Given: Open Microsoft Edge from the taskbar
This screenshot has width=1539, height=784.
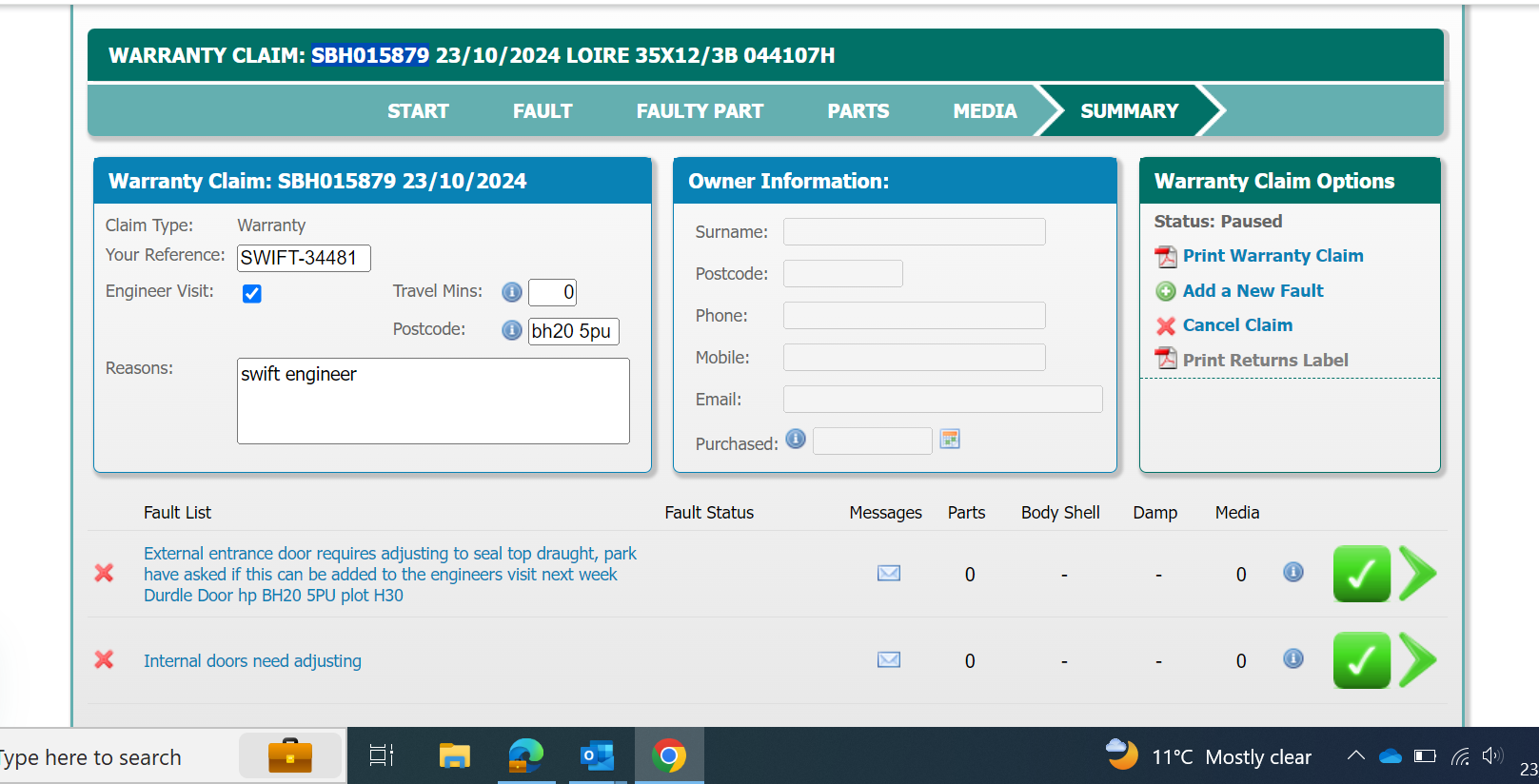Looking at the screenshot, I should [x=525, y=756].
